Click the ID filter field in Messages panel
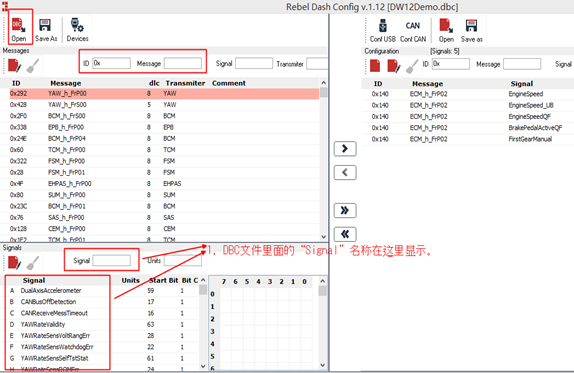This screenshot has width=574, height=373. coord(111,63)
